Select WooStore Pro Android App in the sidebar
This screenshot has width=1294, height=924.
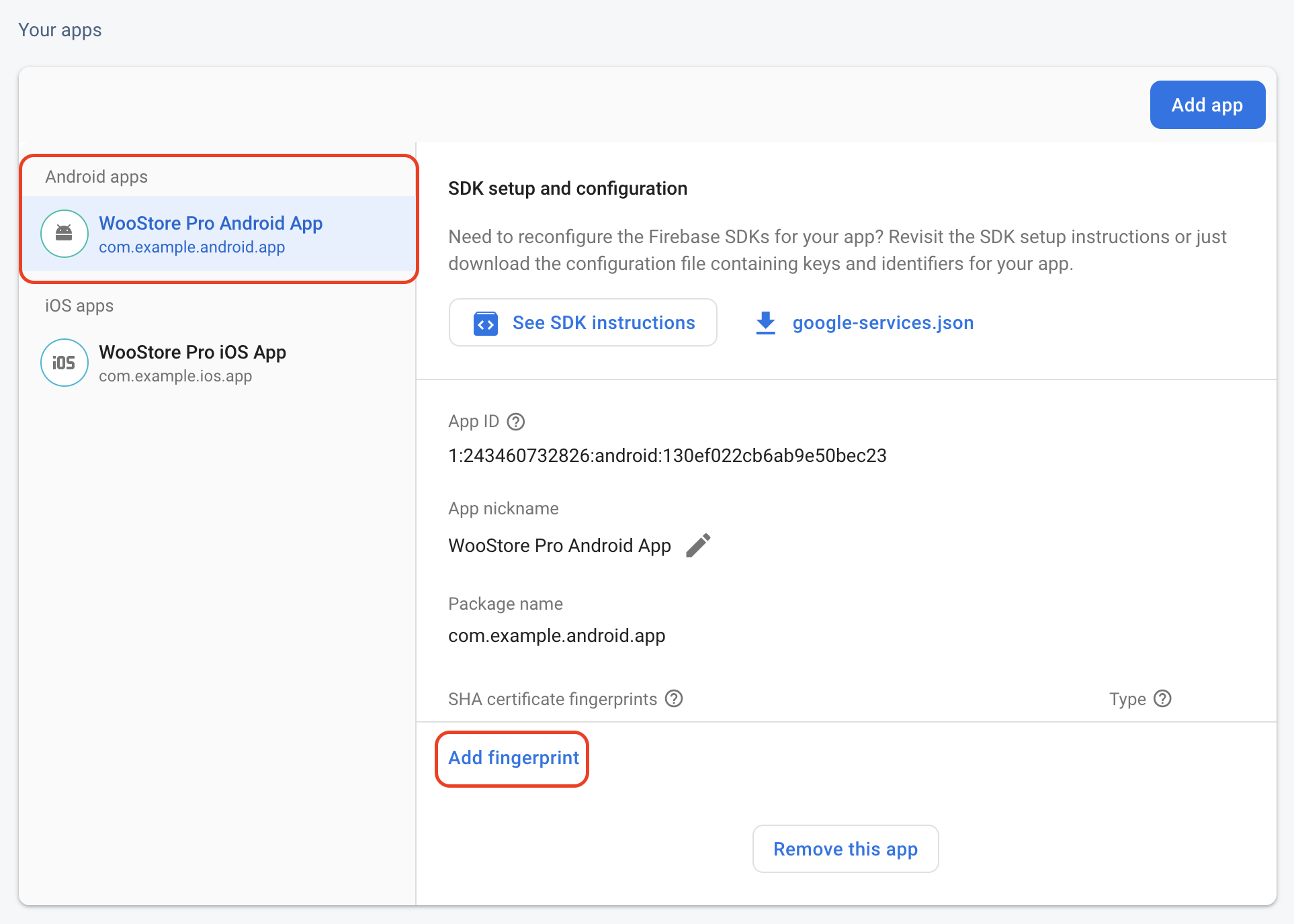tap(211, 223)
